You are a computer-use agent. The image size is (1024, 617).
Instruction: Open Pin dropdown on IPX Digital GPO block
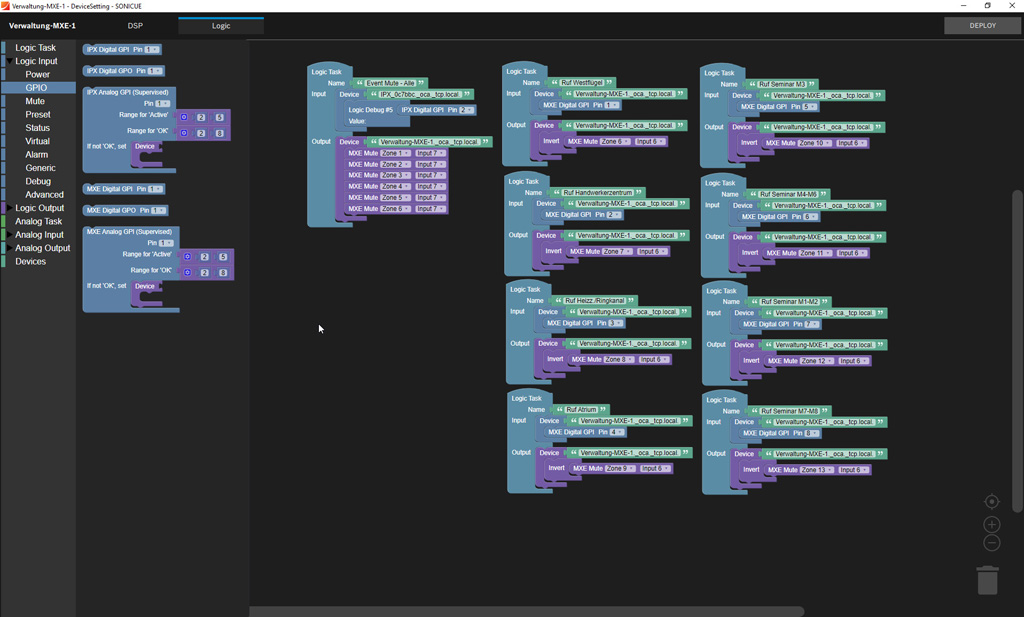click(155, 71)
